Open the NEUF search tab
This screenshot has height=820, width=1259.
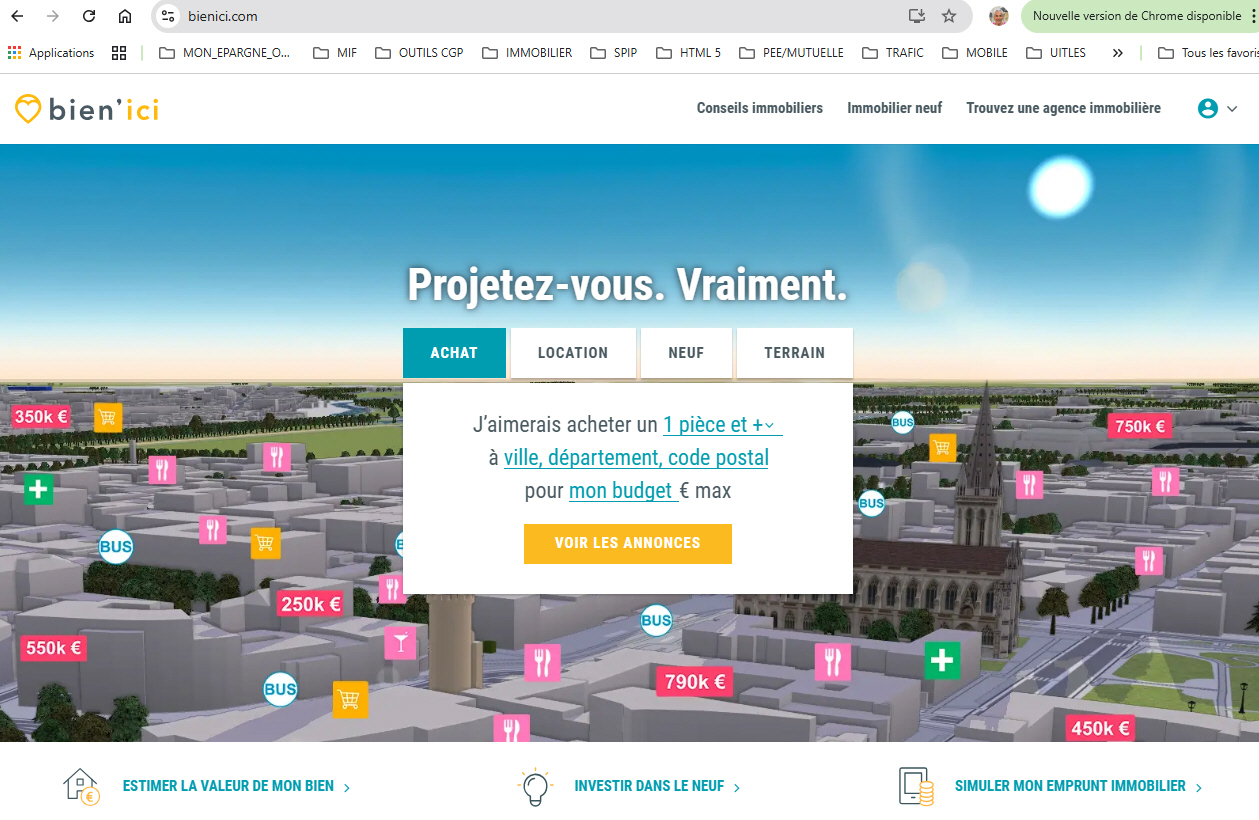coord(686,352)
